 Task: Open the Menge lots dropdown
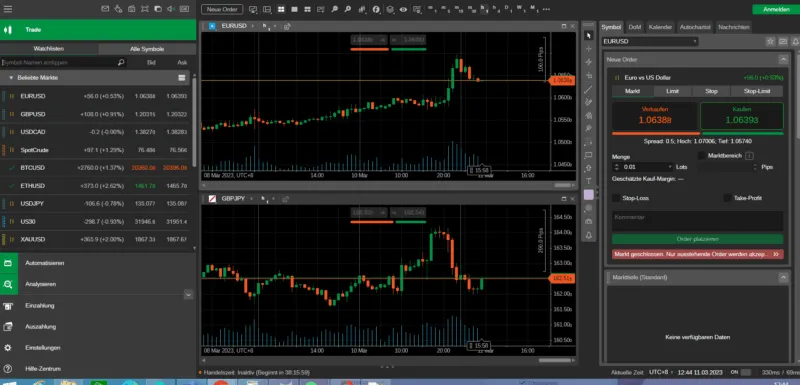[x=670, y=167]
